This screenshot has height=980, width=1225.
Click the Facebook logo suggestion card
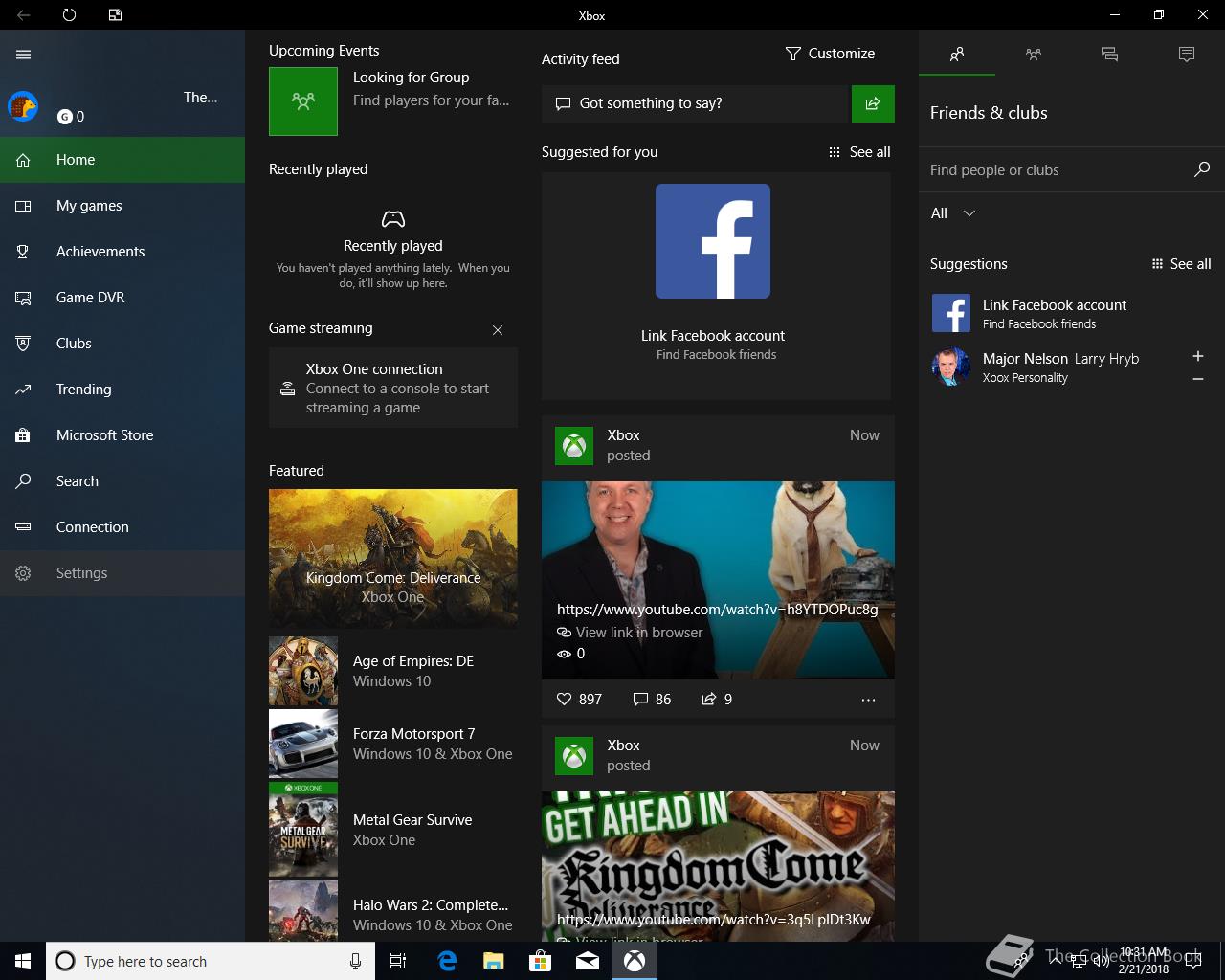tap(713, 241)
